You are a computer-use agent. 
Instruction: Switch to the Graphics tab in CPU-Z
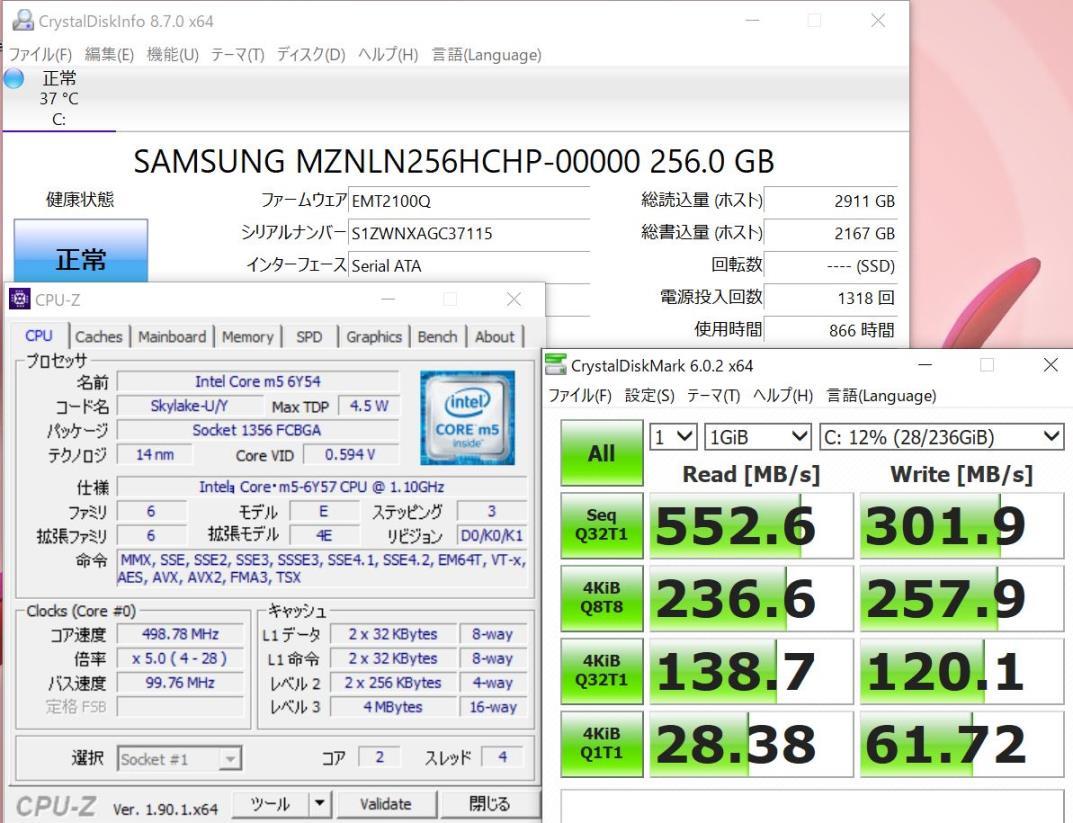pyautogui.click(x=374, y=337)
